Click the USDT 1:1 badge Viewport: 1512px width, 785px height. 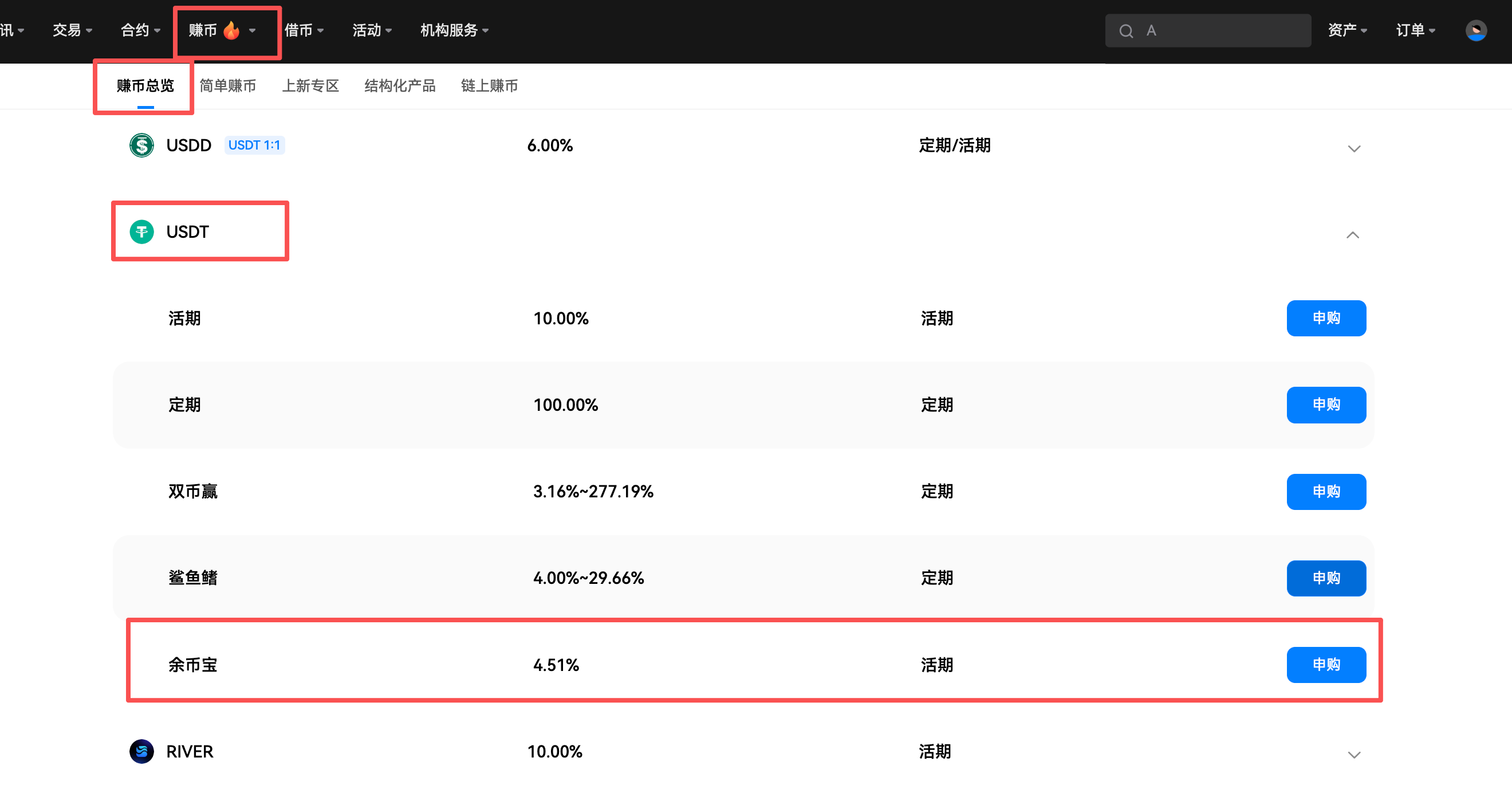pyautogui.click(x=254, y=145)
